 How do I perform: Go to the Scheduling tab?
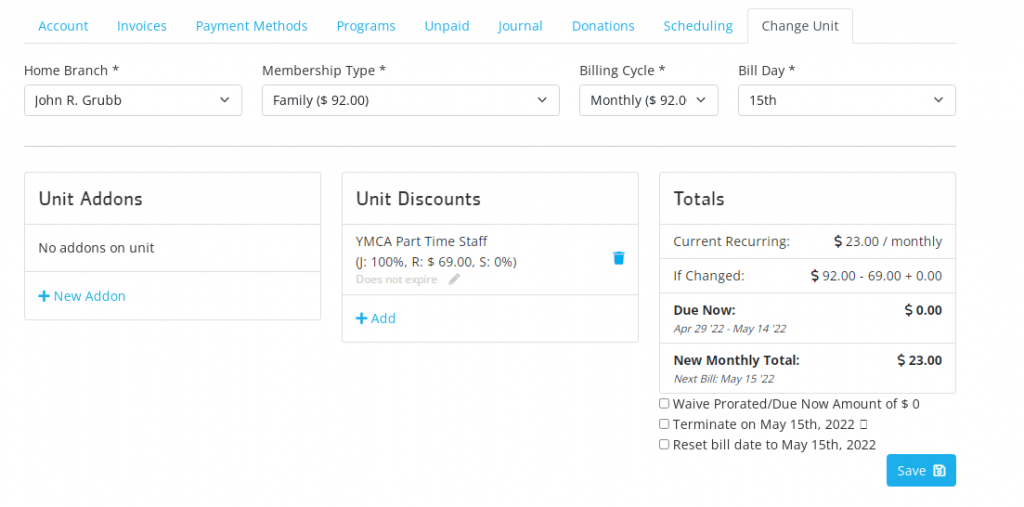point(698,26)
